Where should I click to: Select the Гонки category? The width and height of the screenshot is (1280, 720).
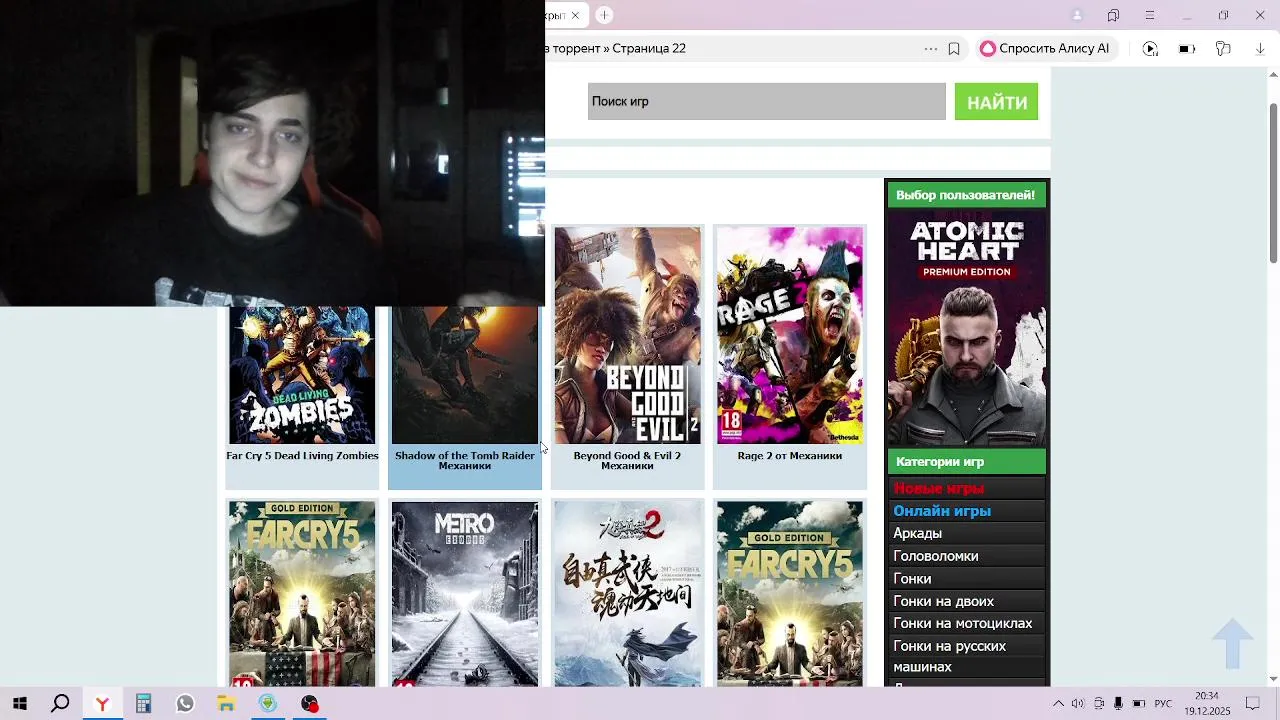pyautogui.click(x=912, y=579)
